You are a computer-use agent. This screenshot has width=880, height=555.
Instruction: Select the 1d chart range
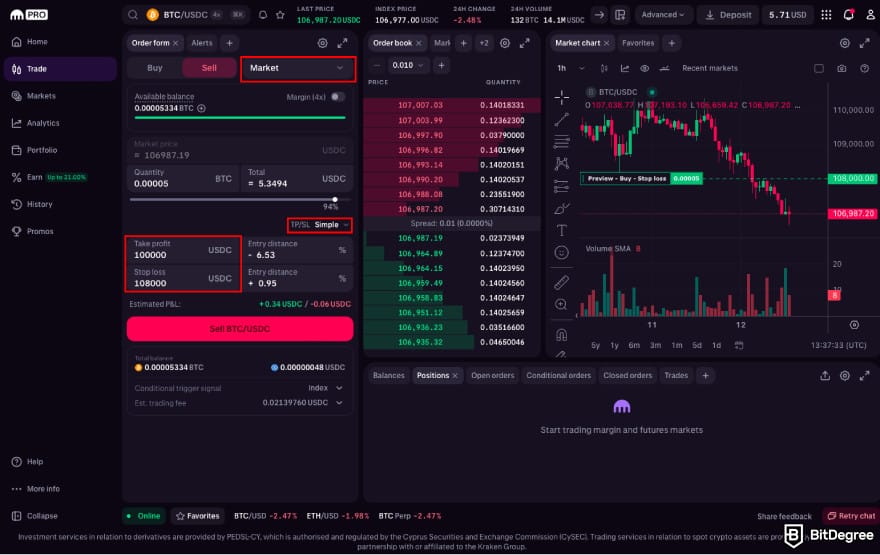click(x=716, y=345)
